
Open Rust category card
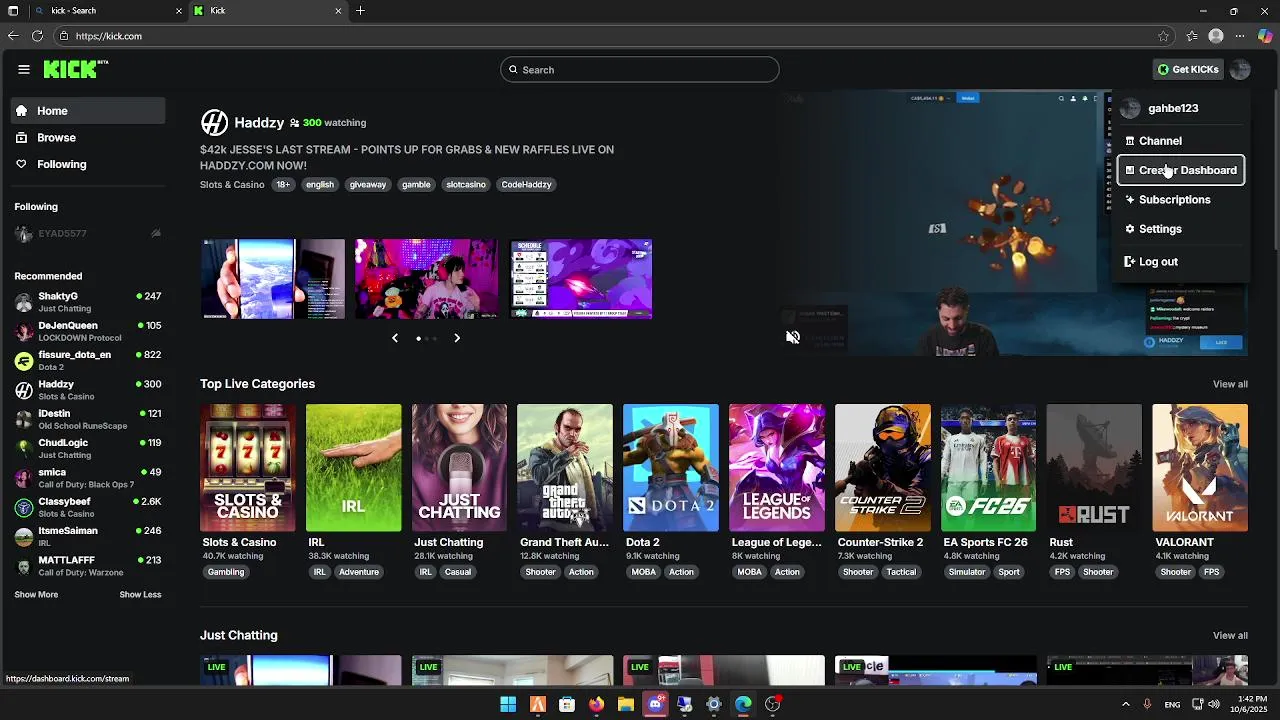pos(1094,468)
